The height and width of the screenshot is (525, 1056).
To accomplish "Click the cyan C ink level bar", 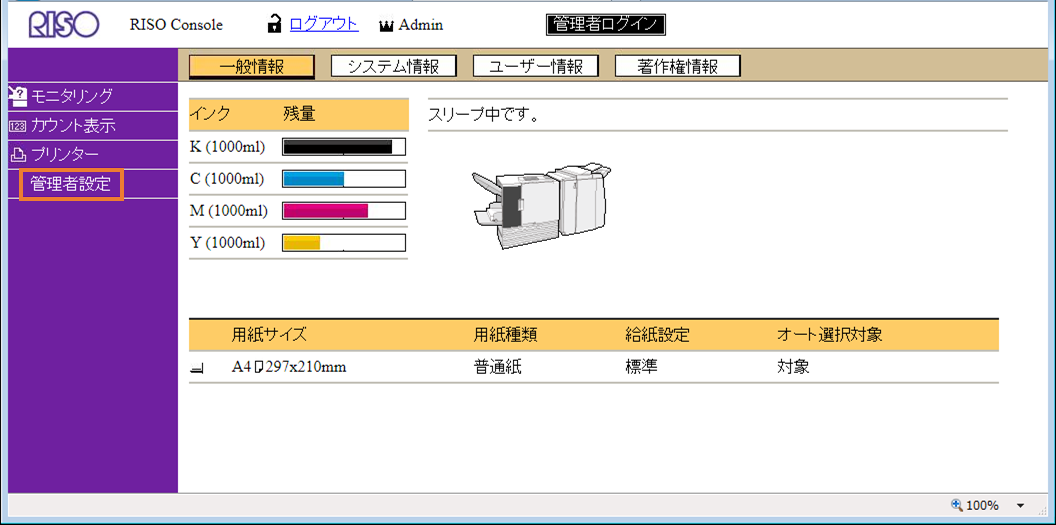I will click(x=343, y=179).
